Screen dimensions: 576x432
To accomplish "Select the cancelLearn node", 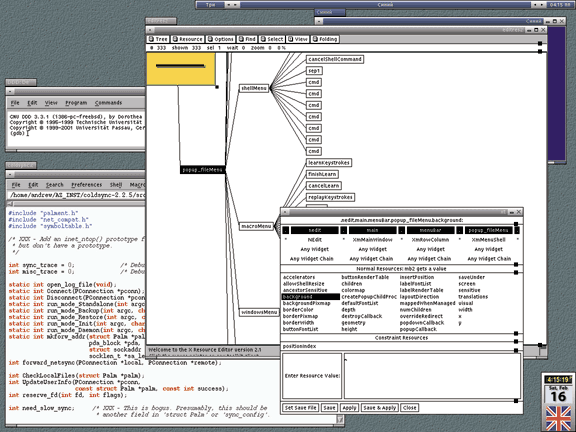I will 324,186.
